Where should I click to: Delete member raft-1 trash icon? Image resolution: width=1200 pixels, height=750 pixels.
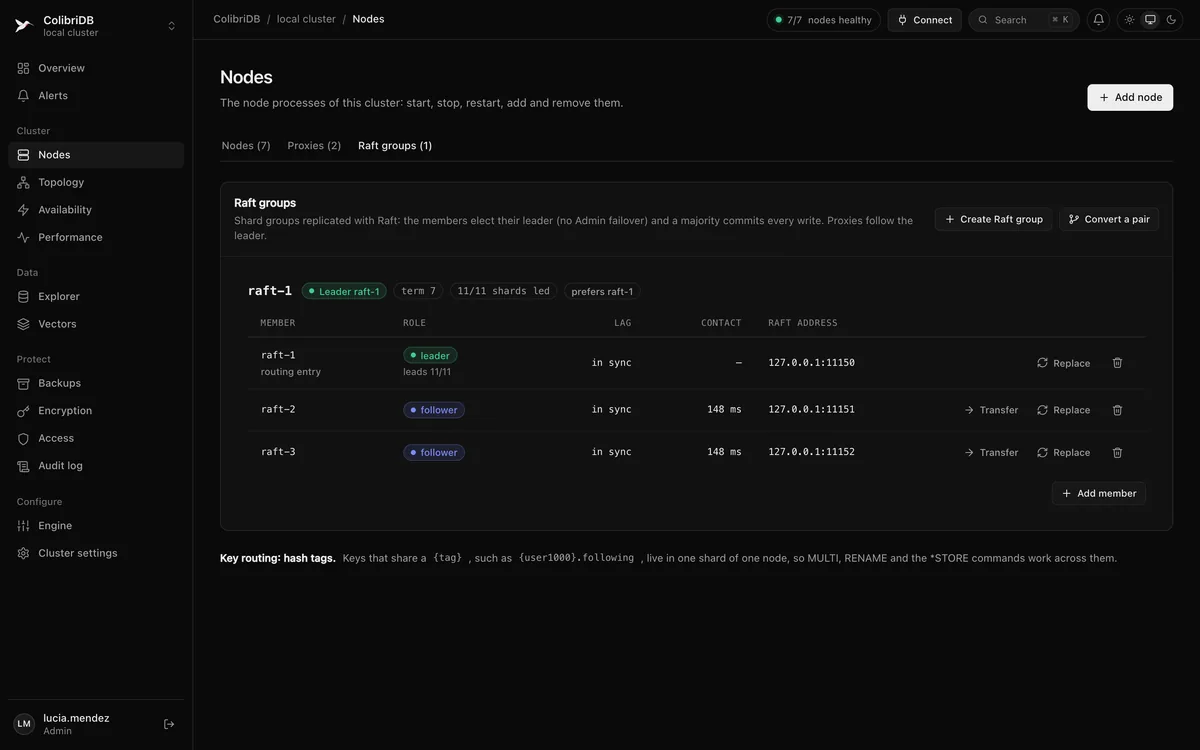[1118, 363]
